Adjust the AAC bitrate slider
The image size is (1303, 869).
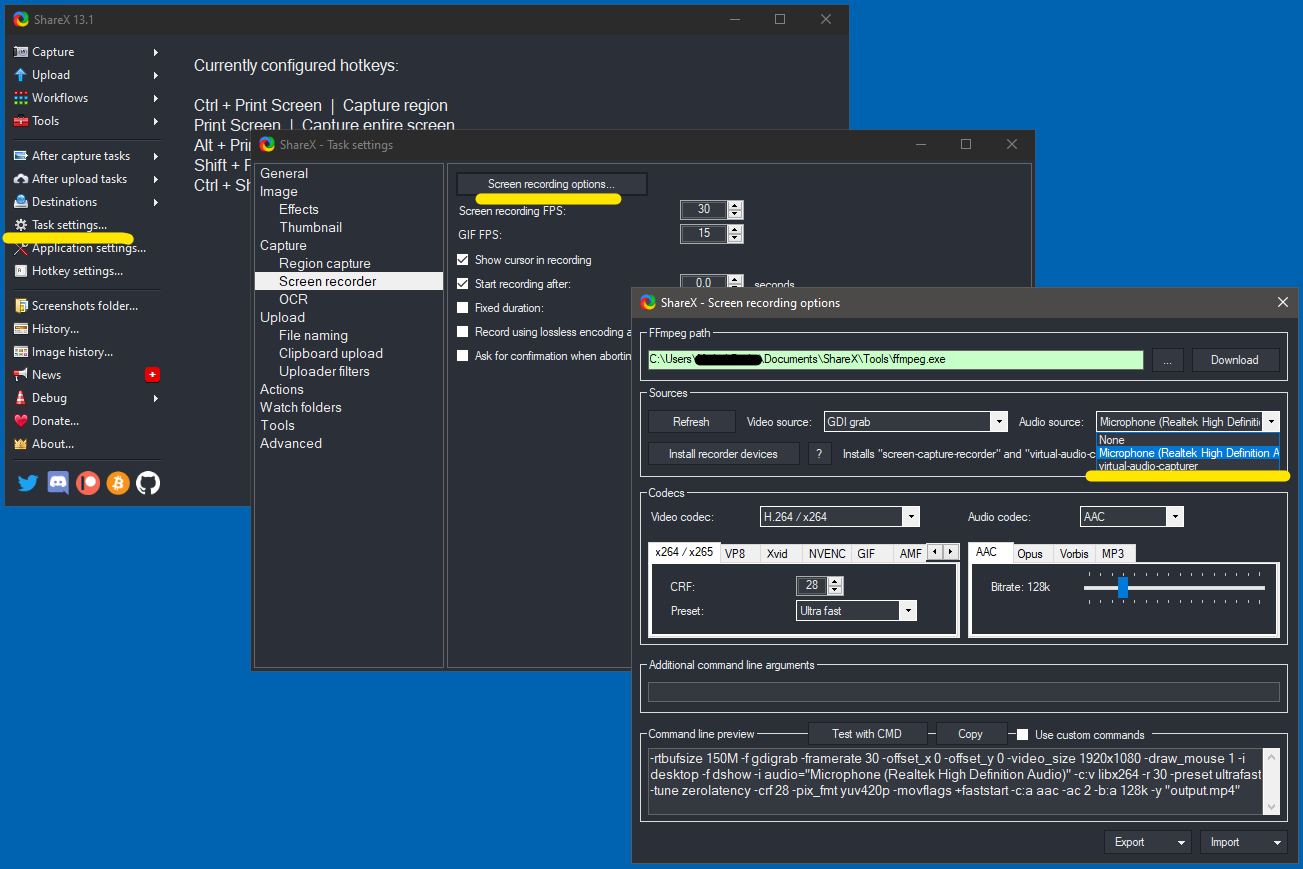tap(1122, 588)
